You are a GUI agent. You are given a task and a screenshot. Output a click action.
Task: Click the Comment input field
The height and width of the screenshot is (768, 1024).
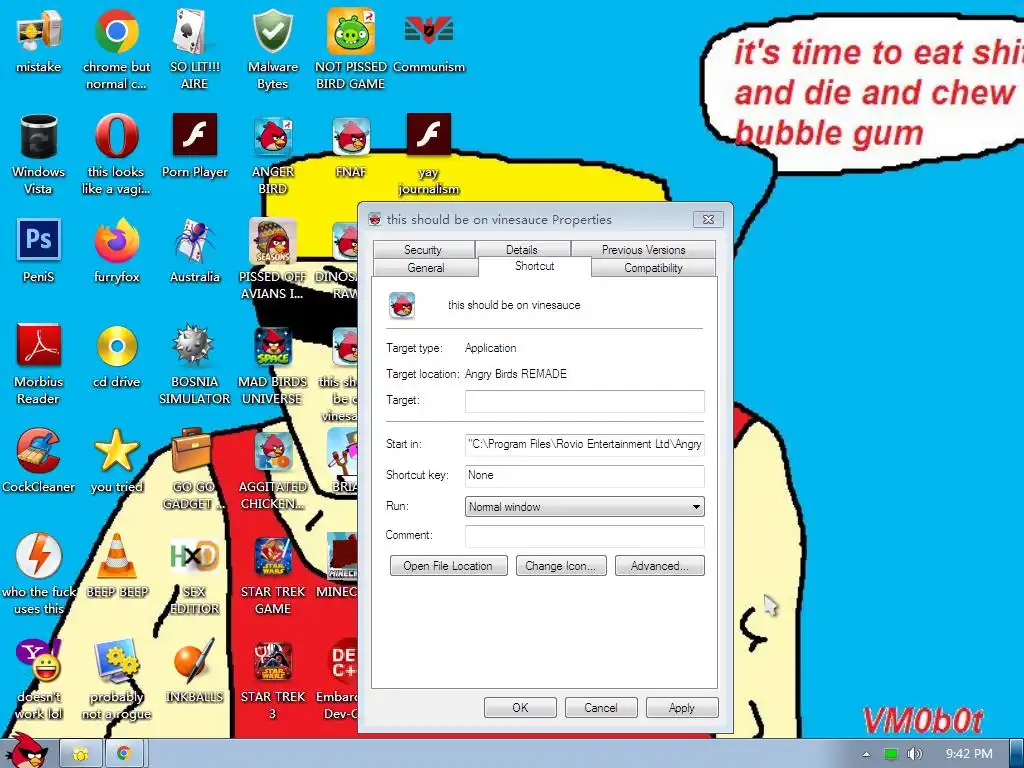[584, 536]
